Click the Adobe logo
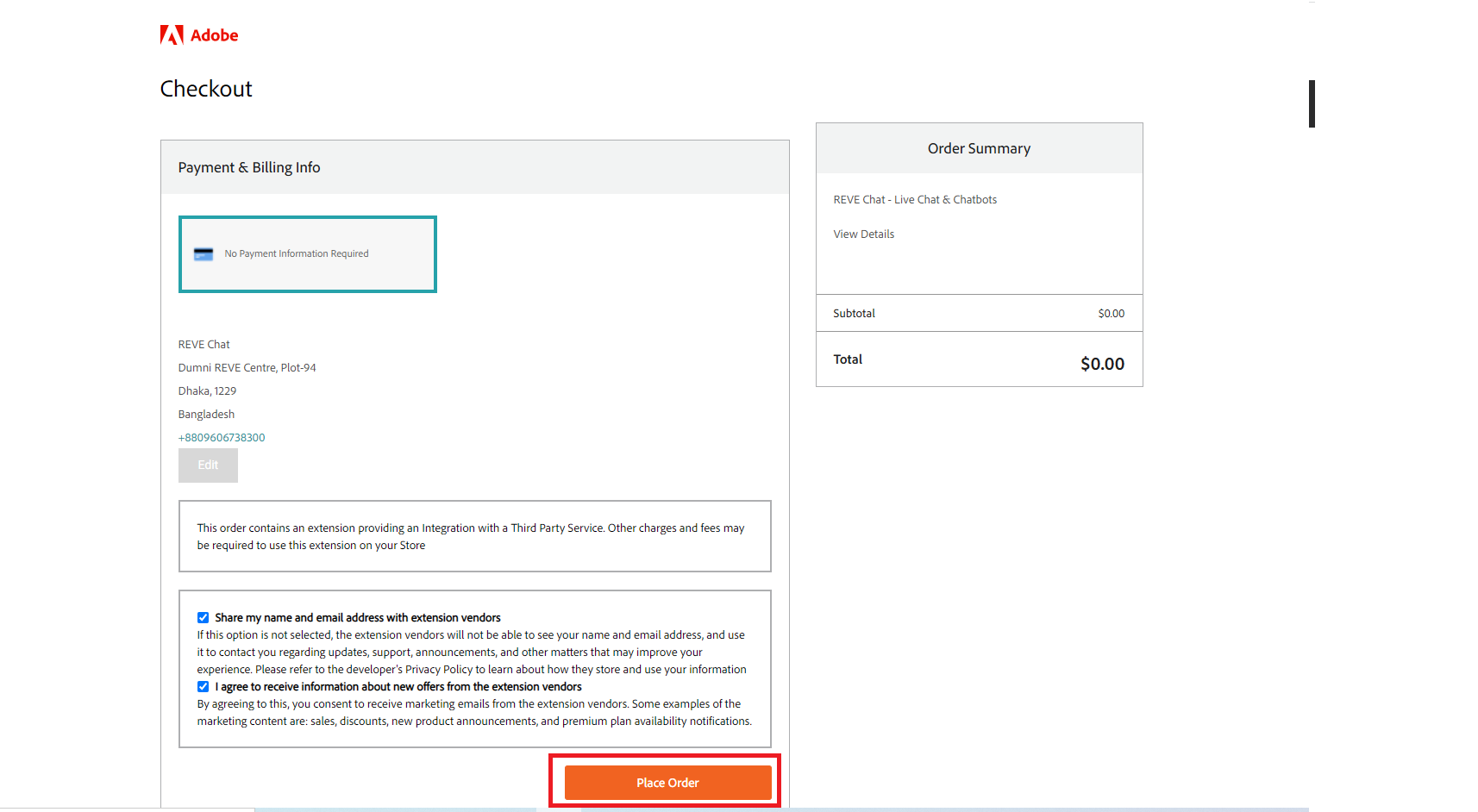 [x=199, y=35]
